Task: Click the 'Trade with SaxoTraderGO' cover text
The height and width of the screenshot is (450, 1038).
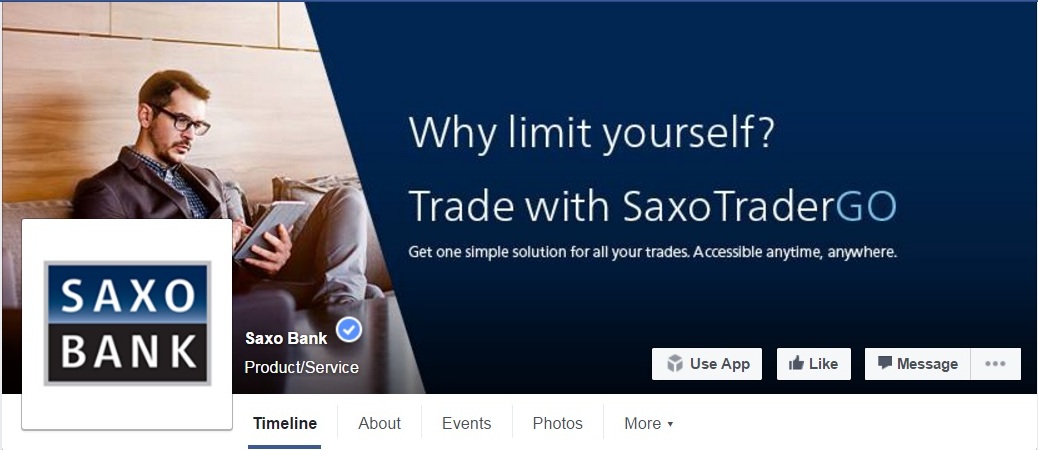Action: coord(652,205)
